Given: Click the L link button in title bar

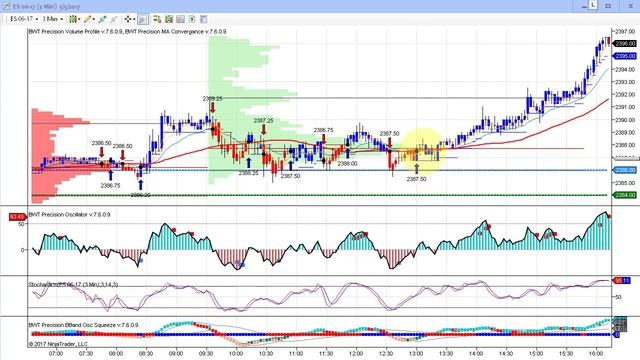Looking at the screenshot, I should (592, 5).
